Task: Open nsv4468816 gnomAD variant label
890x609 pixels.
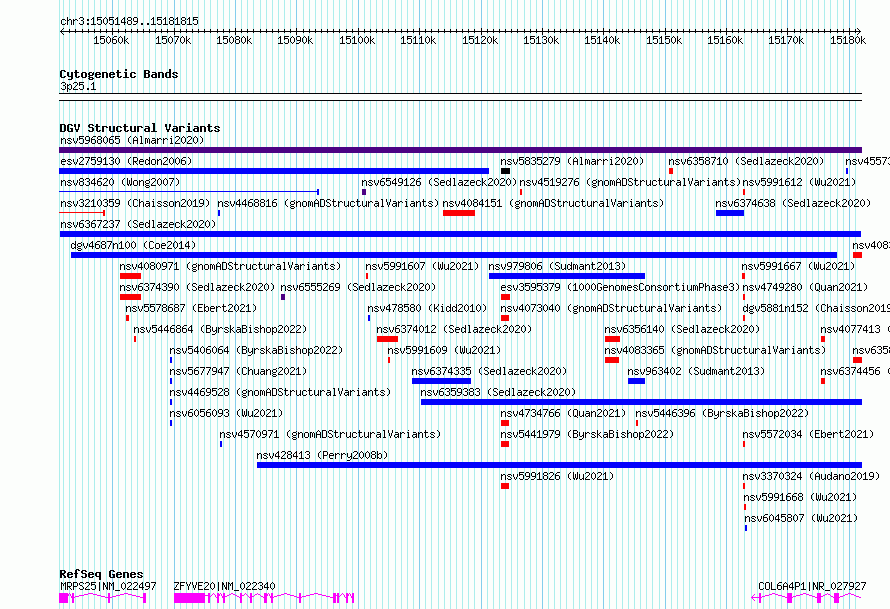Action: (328, 203)
